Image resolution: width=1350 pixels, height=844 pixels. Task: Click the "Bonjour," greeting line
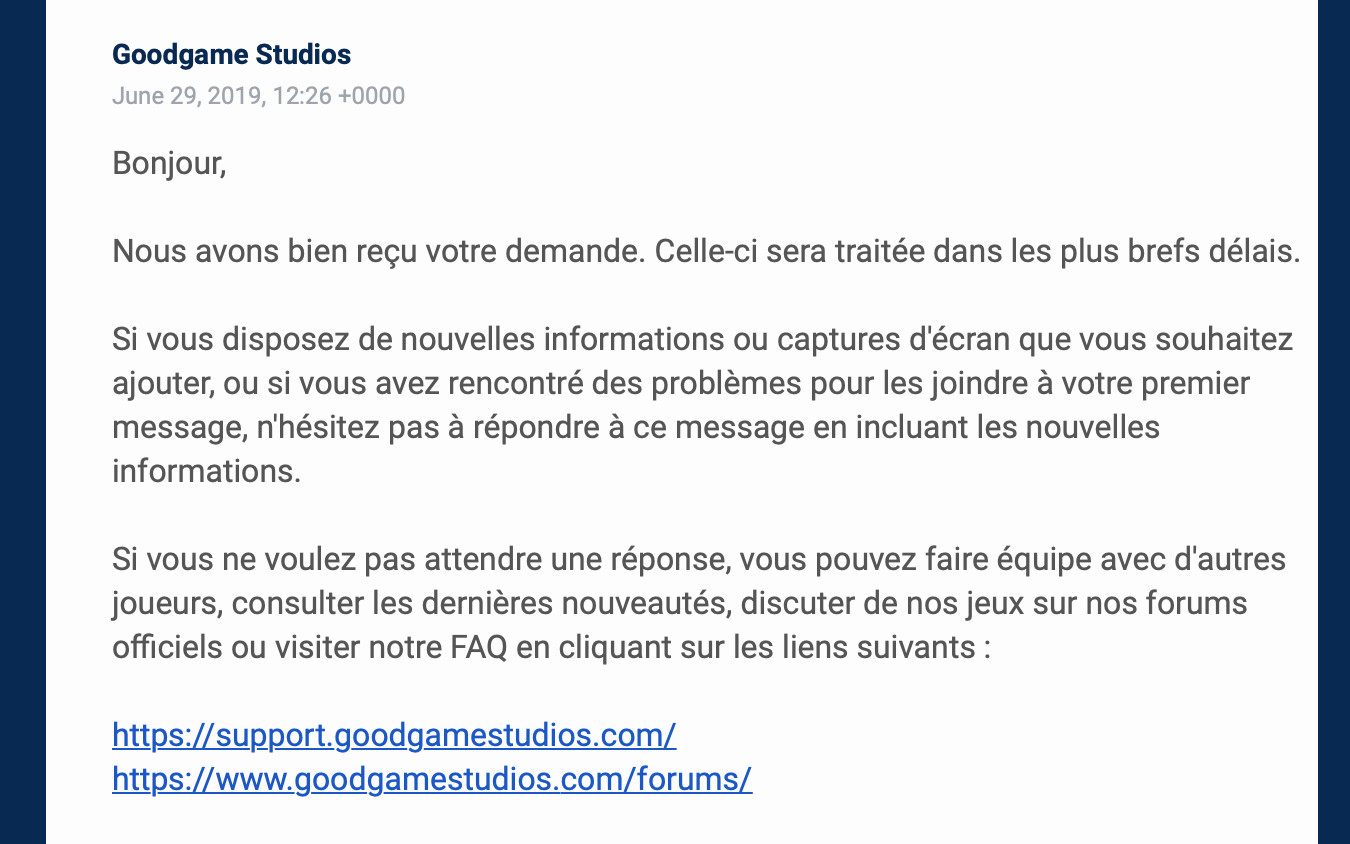pyautogui.click(x=169, y=163)
